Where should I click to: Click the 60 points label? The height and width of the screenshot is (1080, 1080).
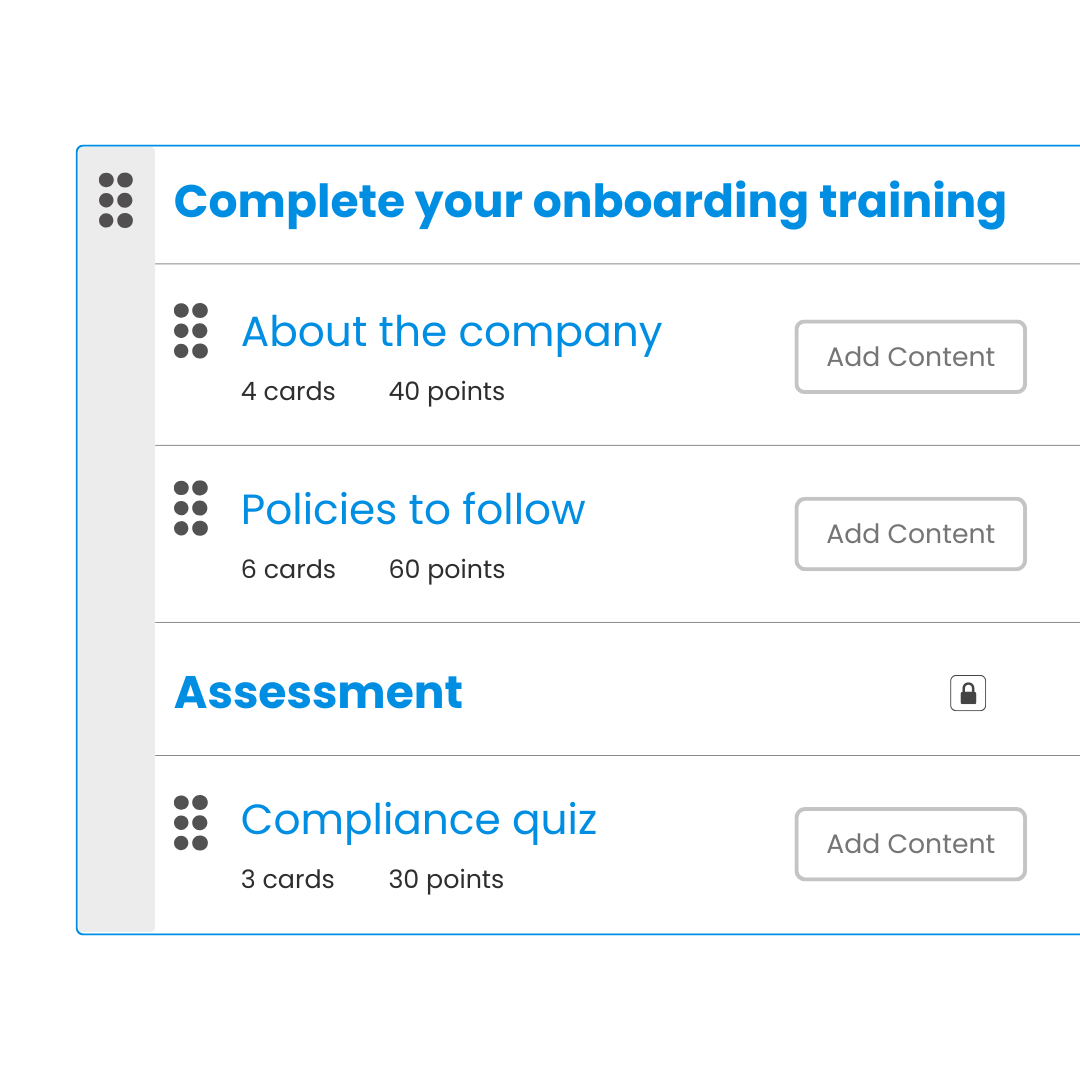click(x=446, y=570)
